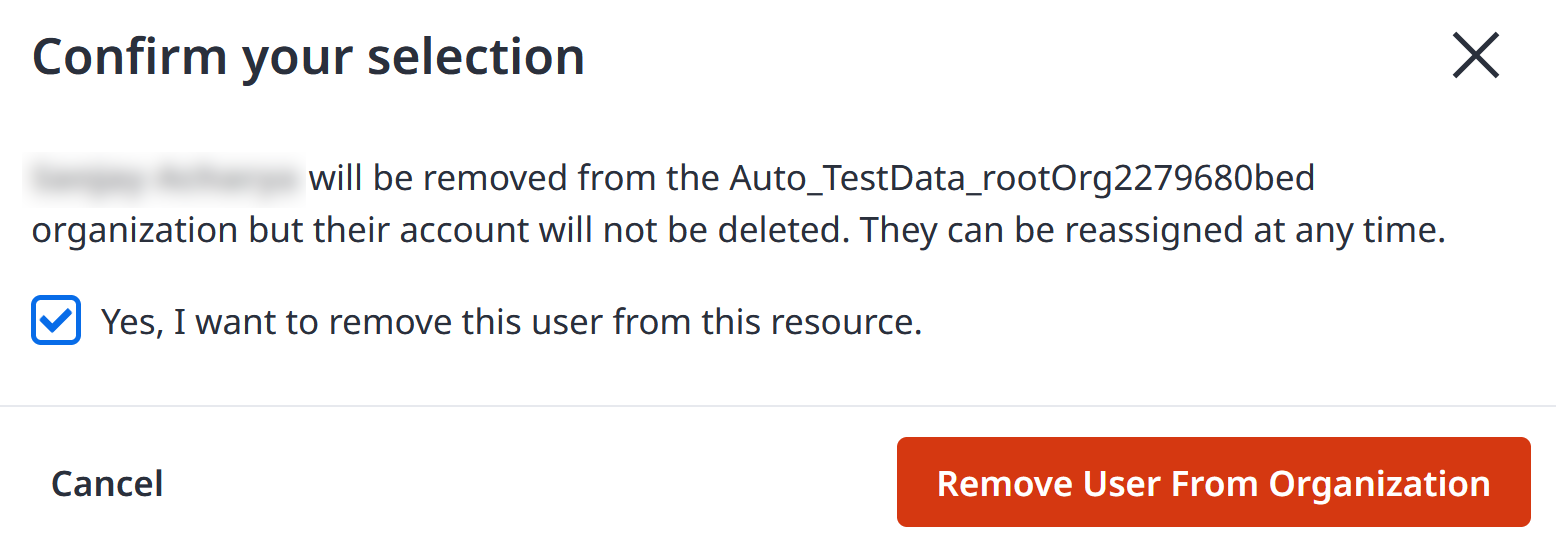Viewport: 1556px width, 545px height.
Task: Click the blurred user name text
Action: tap(167, 179)
